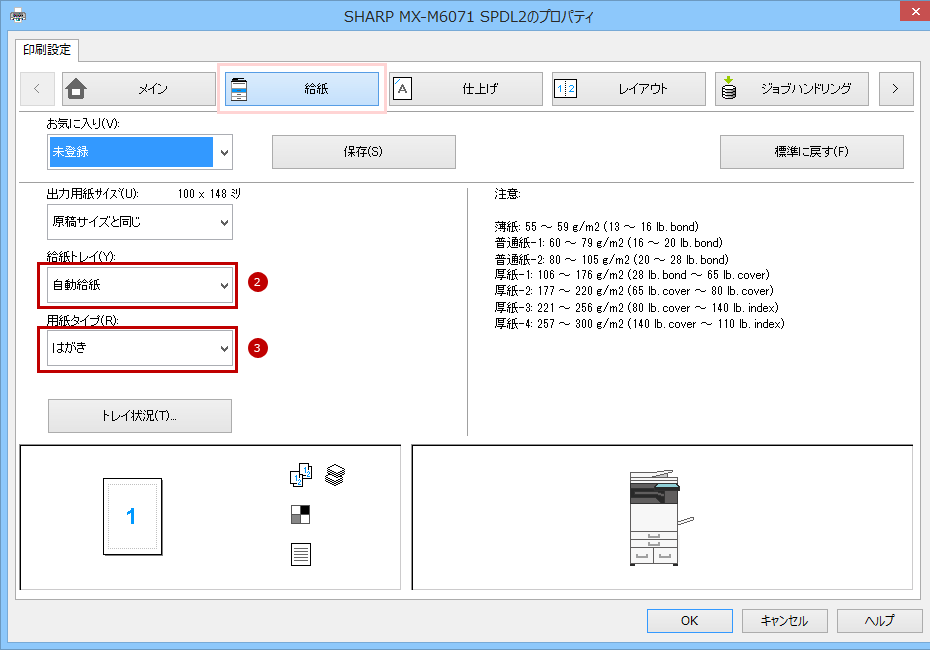Click the 厚紙-4 weight line in the notes

tap(639, 324)
